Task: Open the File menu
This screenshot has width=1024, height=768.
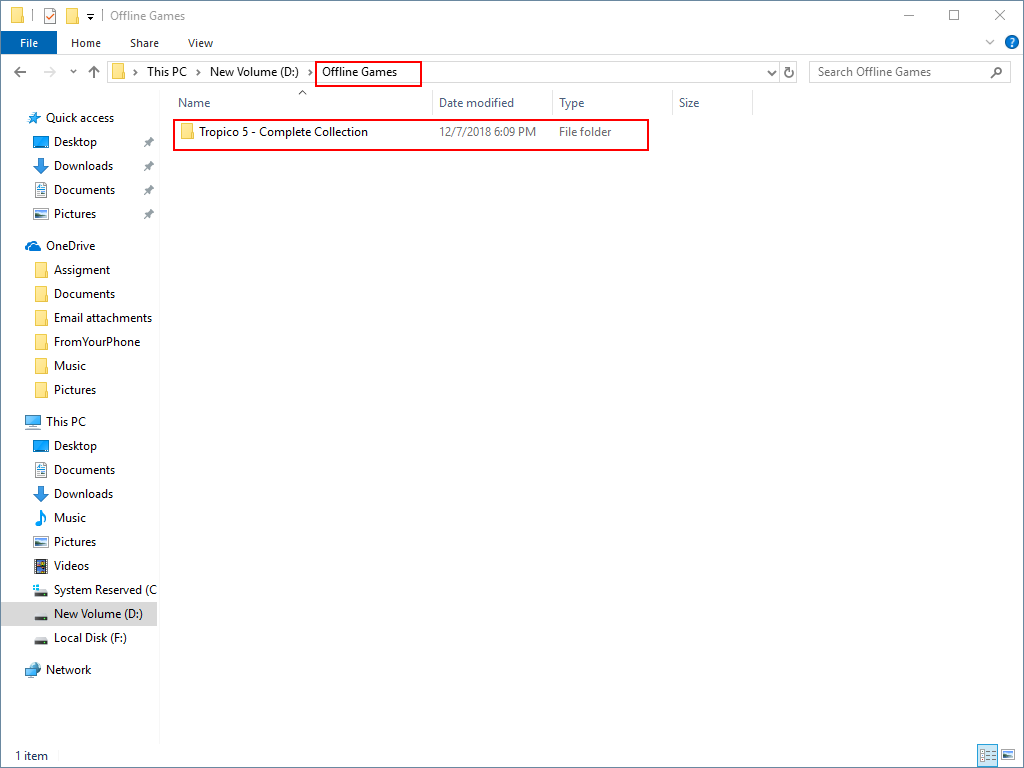Action: point(29,43)
